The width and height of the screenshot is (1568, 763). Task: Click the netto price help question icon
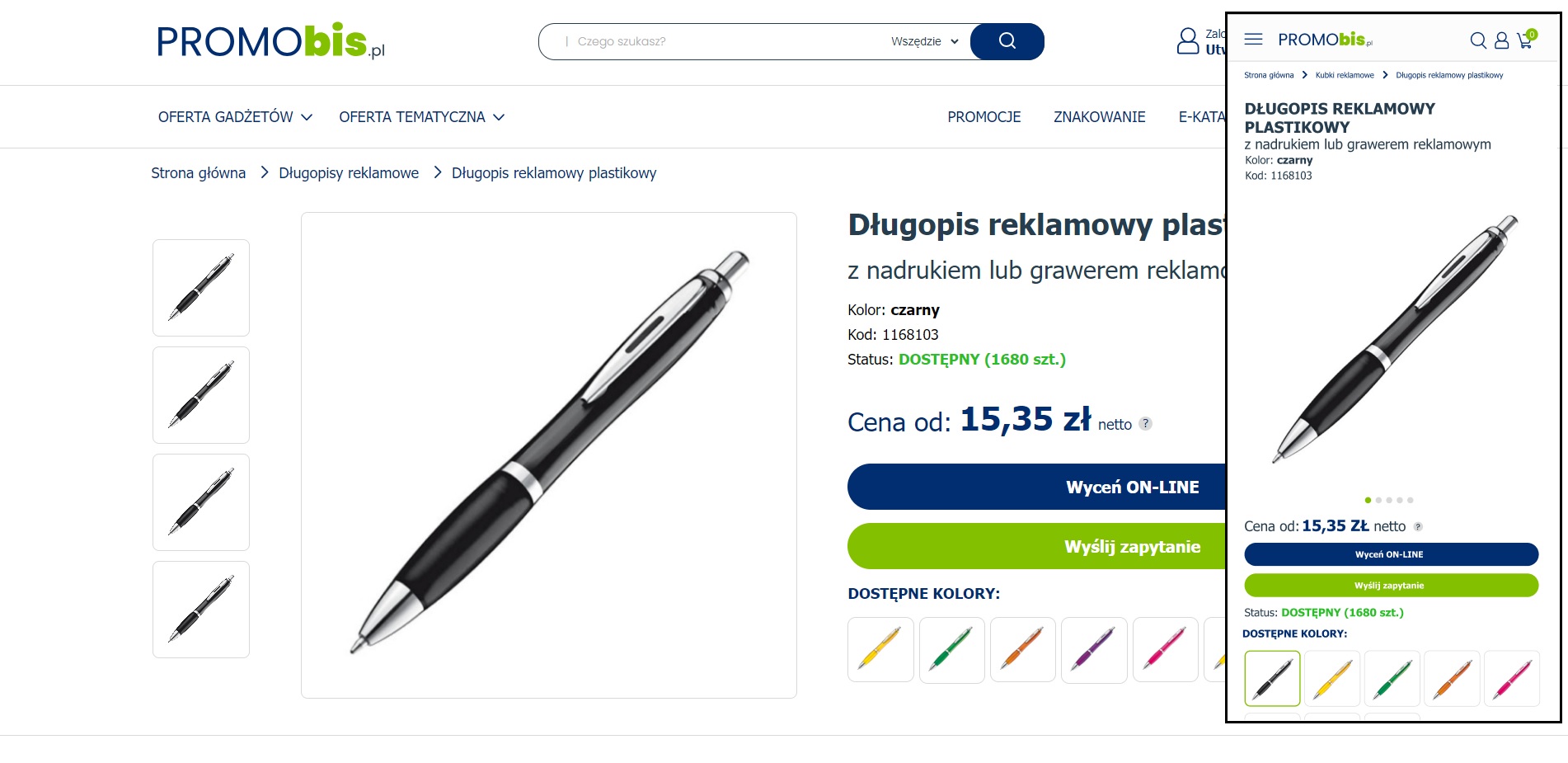[1145, 423]
